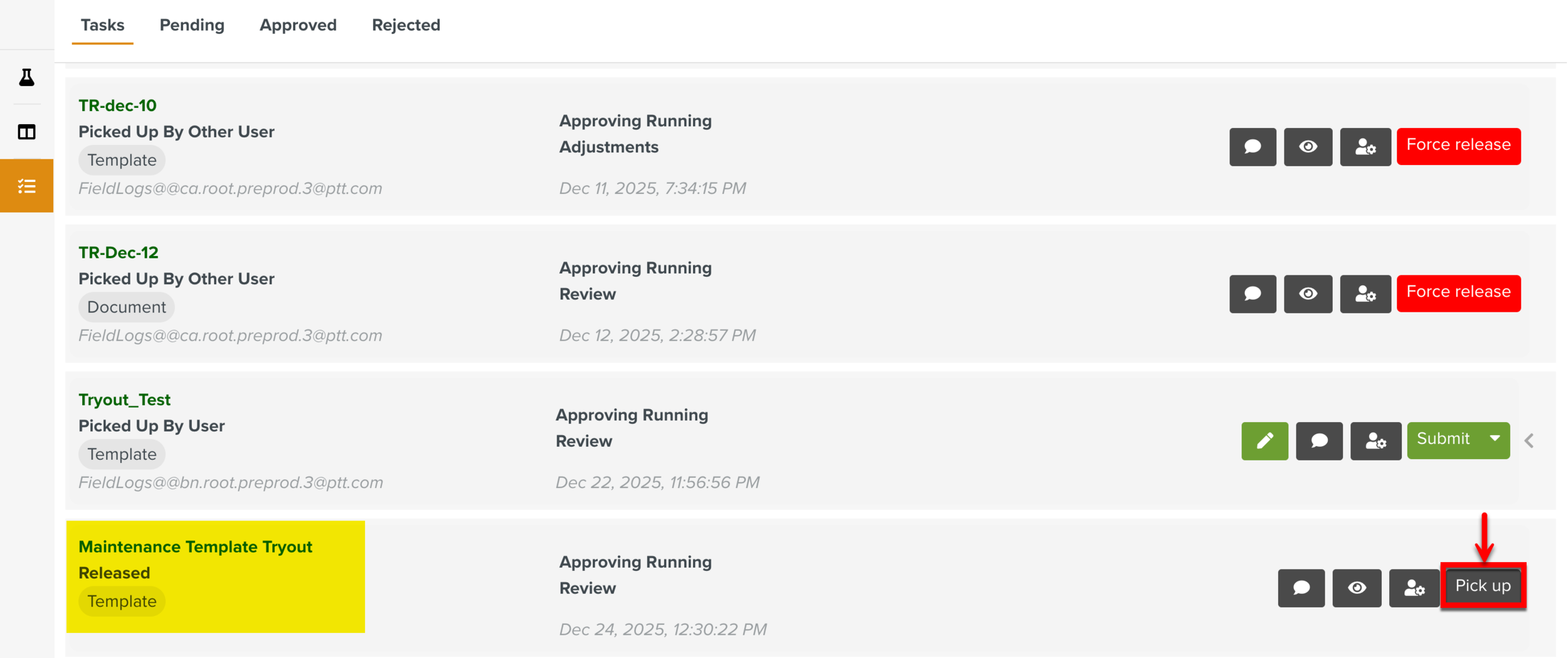1568x658 pixels.
Task: Click assign user icon for TR-dec-10
Action: coord(1365,147)
